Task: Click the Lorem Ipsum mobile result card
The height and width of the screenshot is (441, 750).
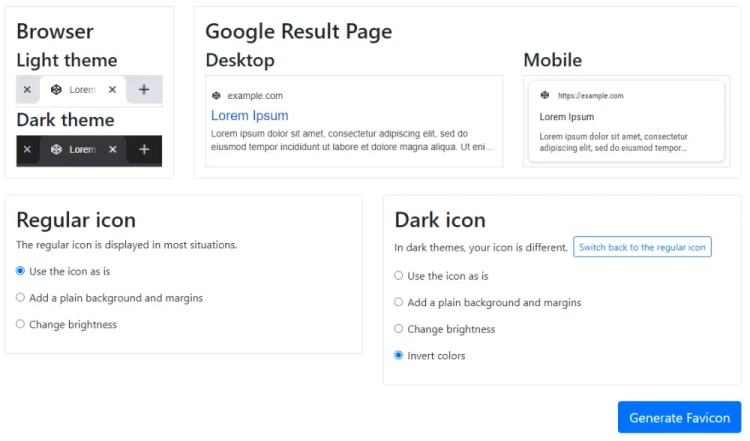Action: point(626,121)
